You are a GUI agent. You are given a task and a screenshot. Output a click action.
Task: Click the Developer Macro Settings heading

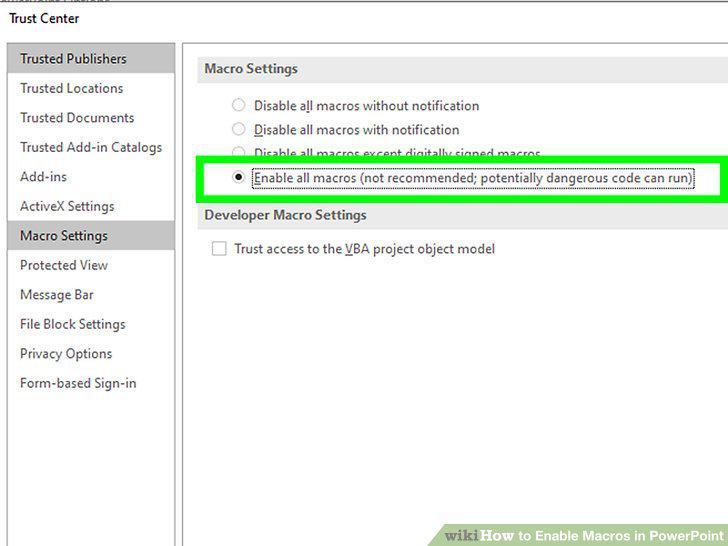point(285,215)
